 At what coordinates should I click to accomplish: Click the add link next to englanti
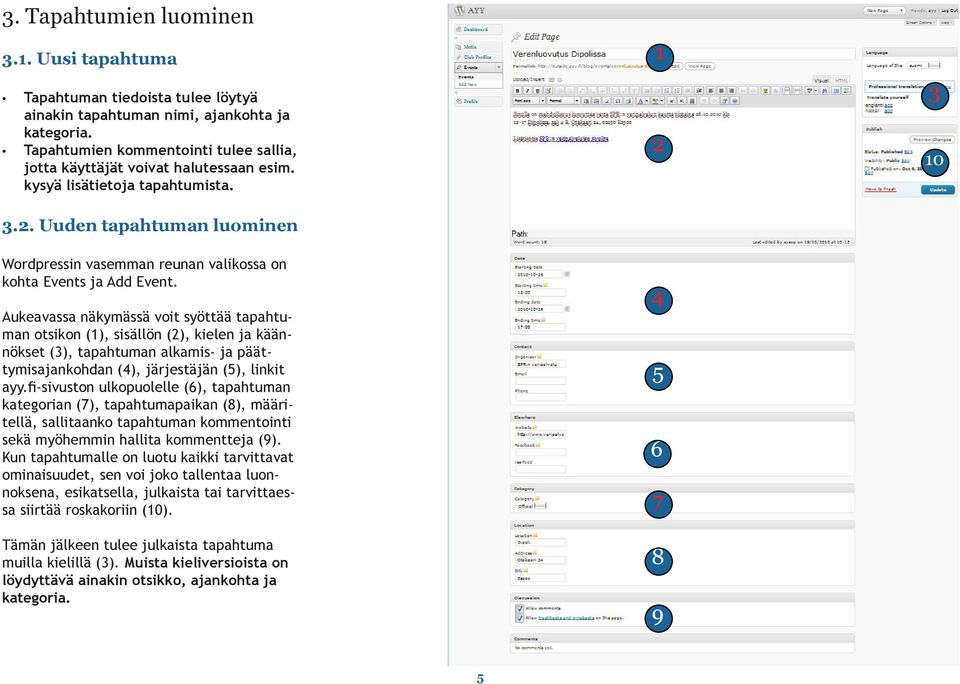pyautogui.click(x=888, y=105)
